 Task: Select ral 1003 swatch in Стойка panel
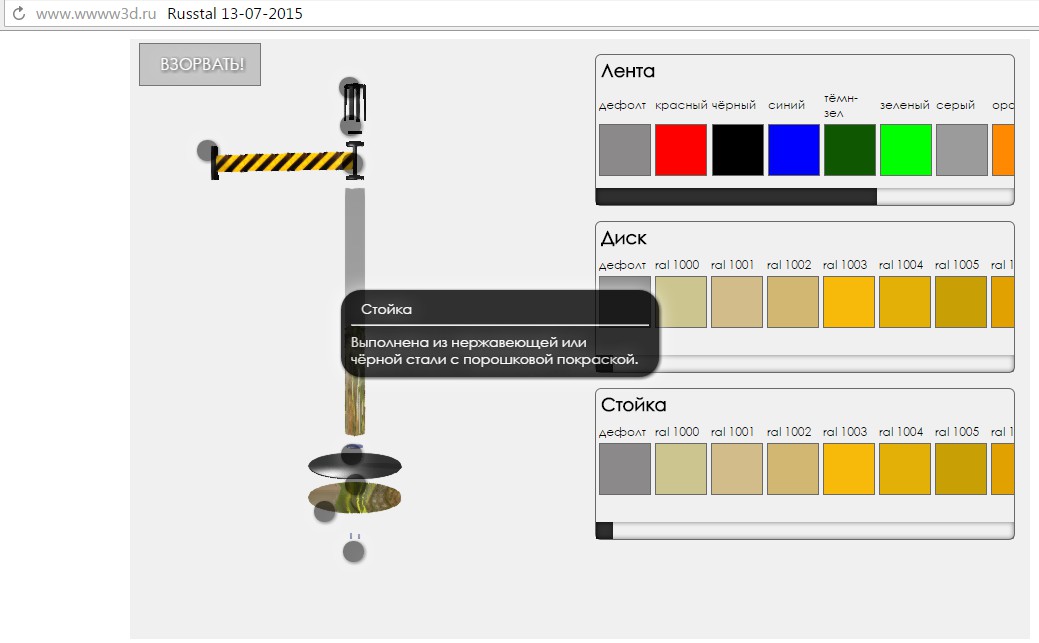849,469
